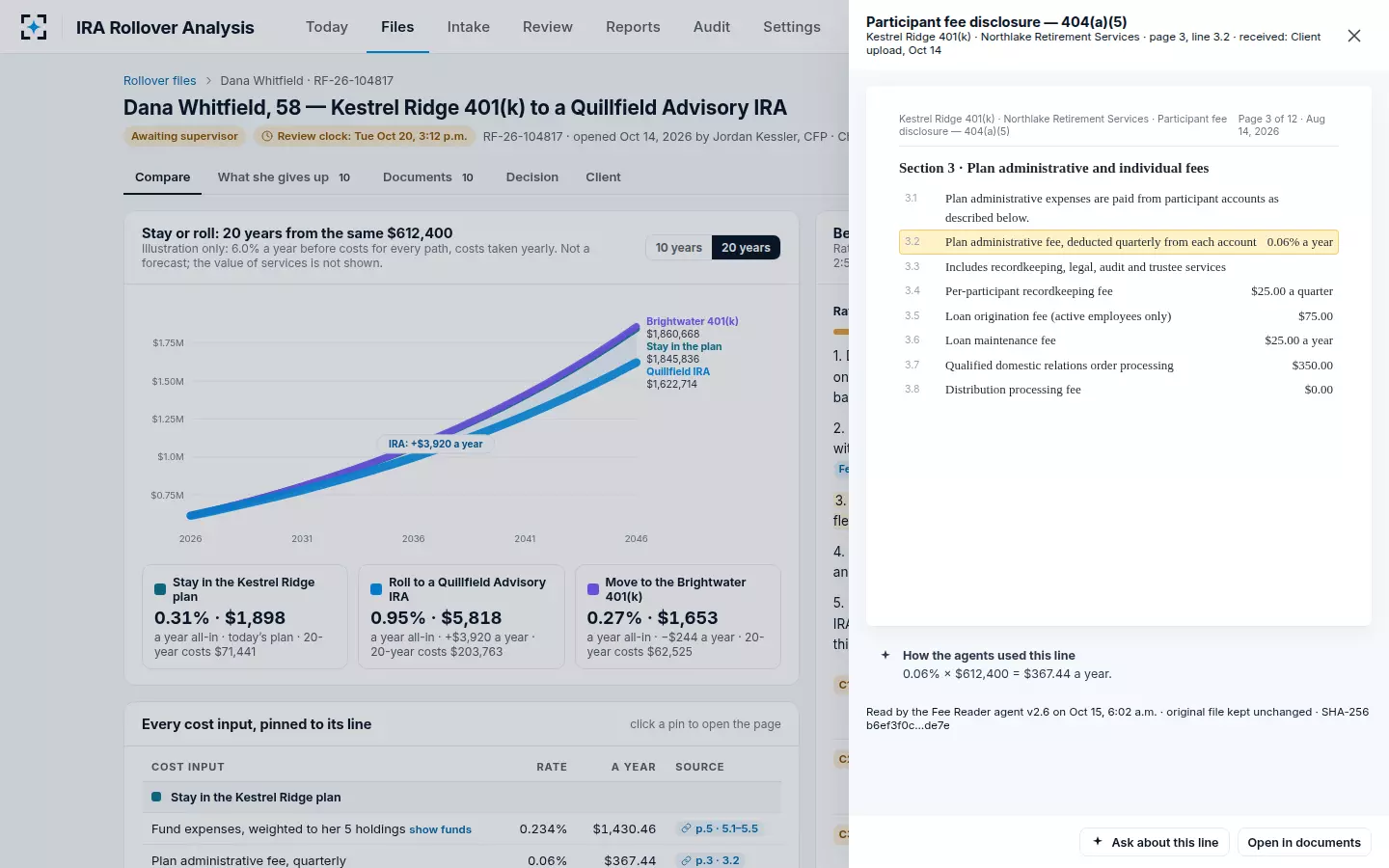Image resolution: width=1389 pixels, height=868 pixels.
Task: Click the teal swatch on the Stay in the Kestrel Ridge card
Action: 160,588
